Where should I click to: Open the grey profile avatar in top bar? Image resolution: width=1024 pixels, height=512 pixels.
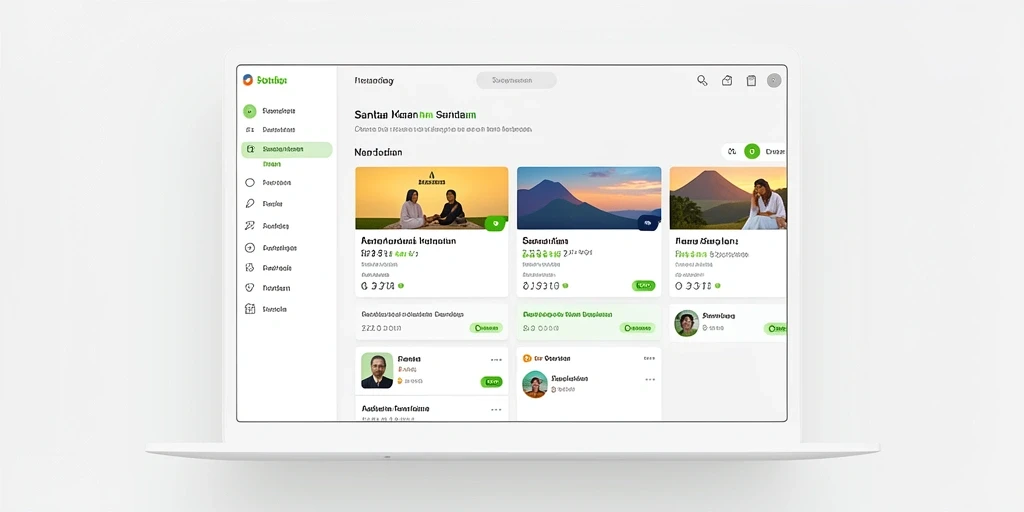[774, 80]
